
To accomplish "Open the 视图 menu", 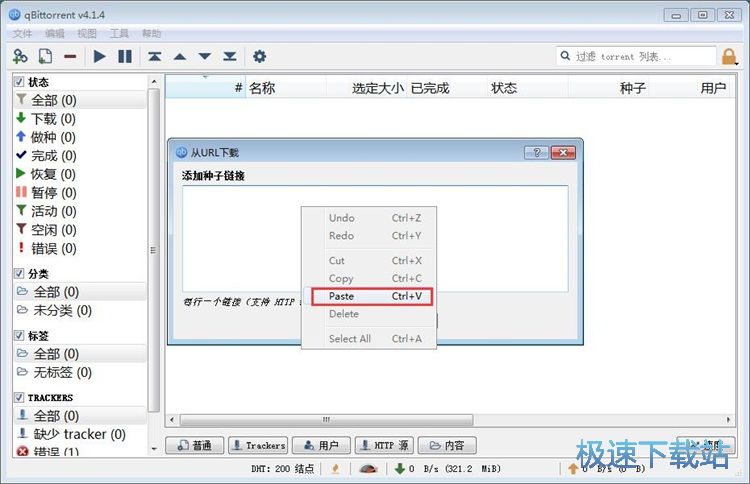I will [87, 33].
